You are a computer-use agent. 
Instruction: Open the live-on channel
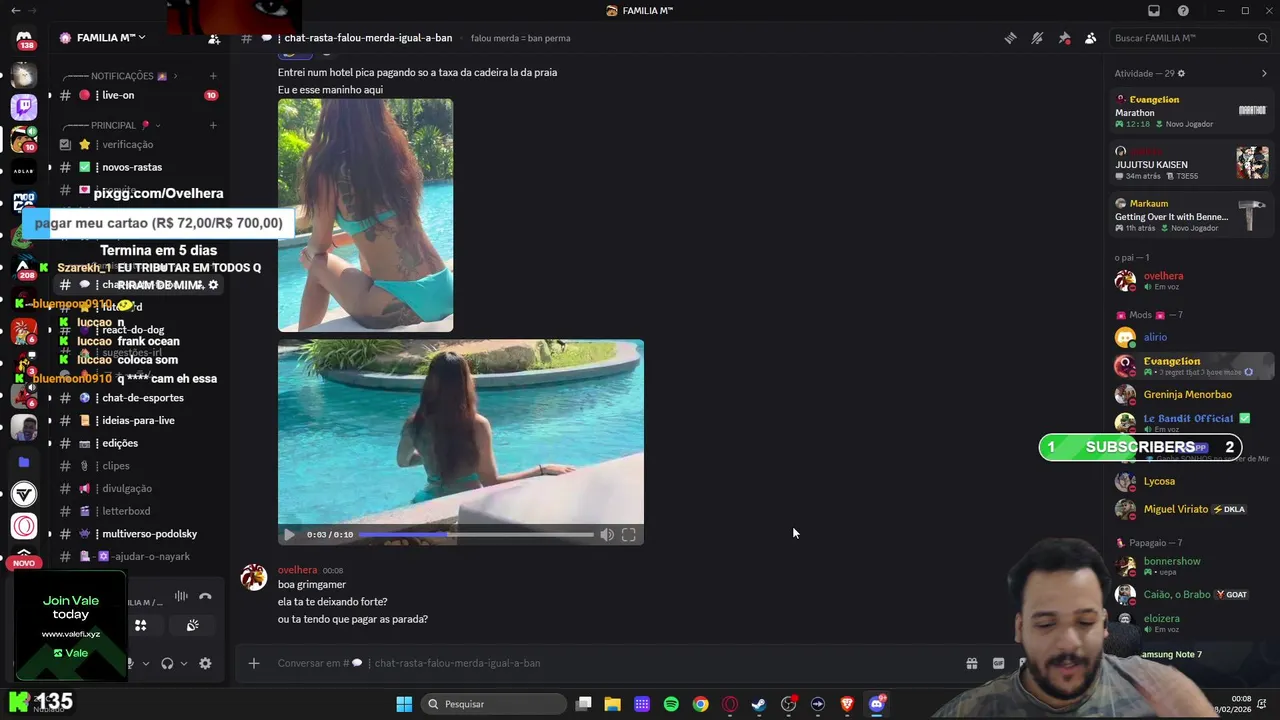(x=138, y=95)
